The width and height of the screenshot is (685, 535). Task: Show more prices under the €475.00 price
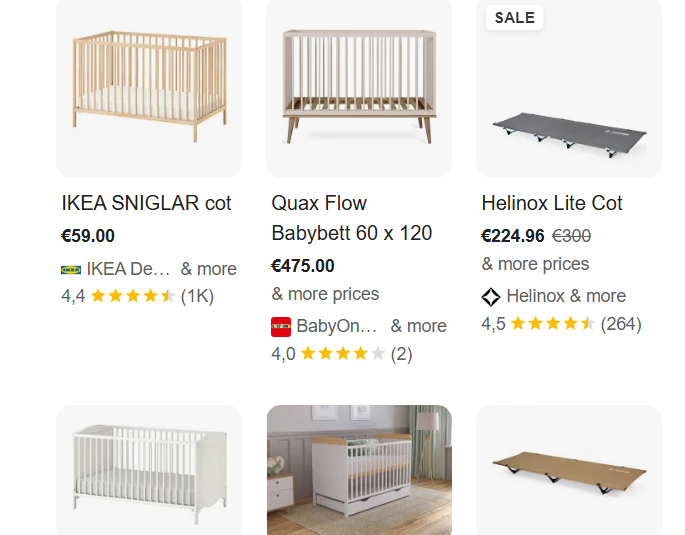point(325,294)
